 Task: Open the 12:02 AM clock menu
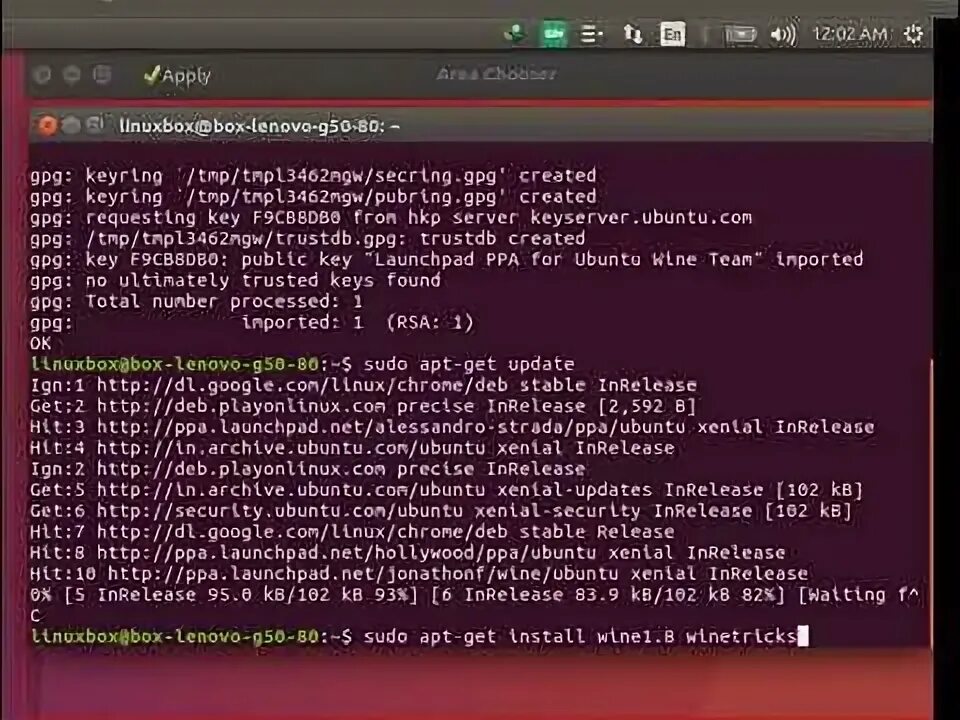click(x=850, y=34)
